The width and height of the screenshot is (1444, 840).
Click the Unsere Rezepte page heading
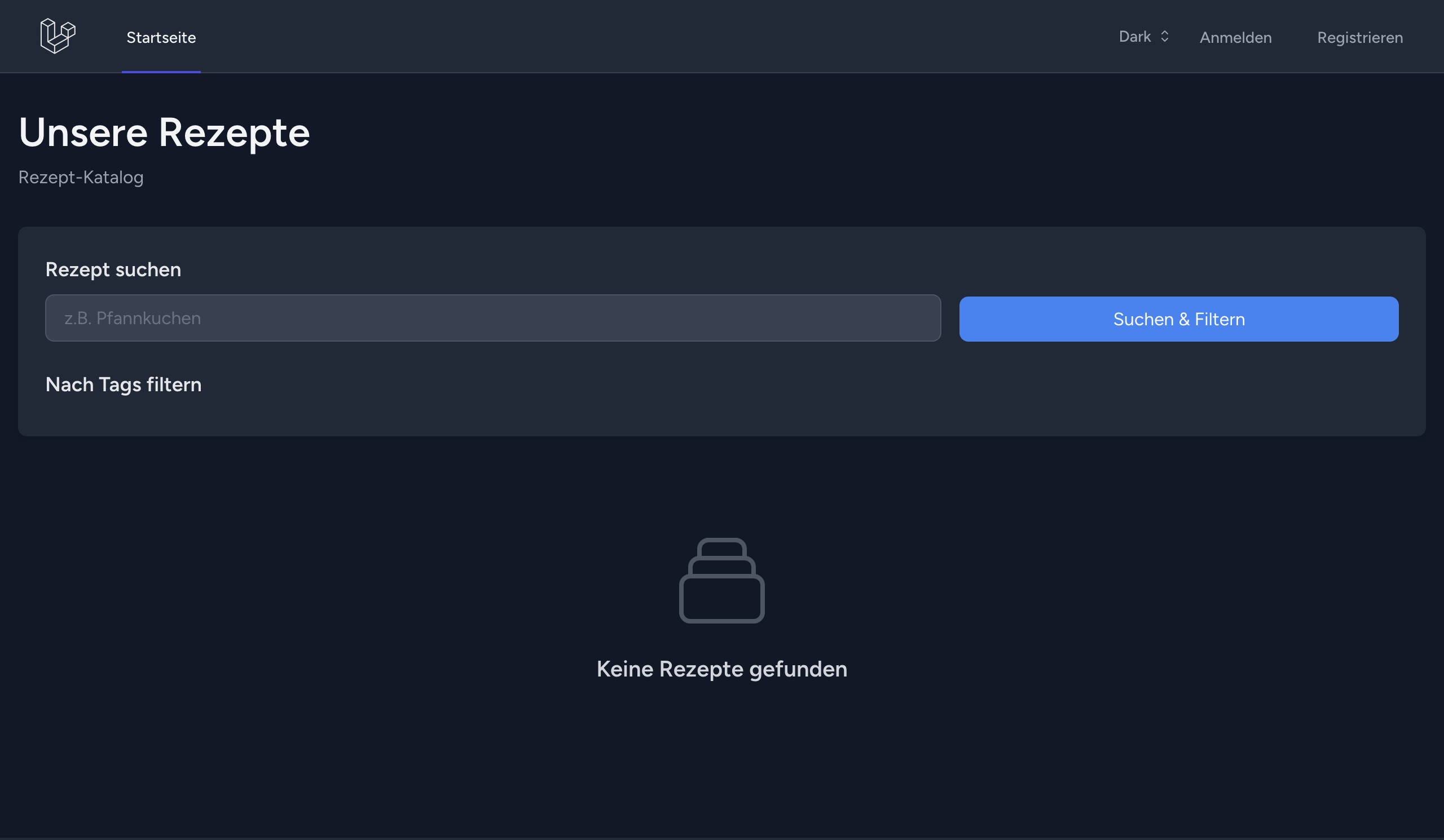coord(164,133)
